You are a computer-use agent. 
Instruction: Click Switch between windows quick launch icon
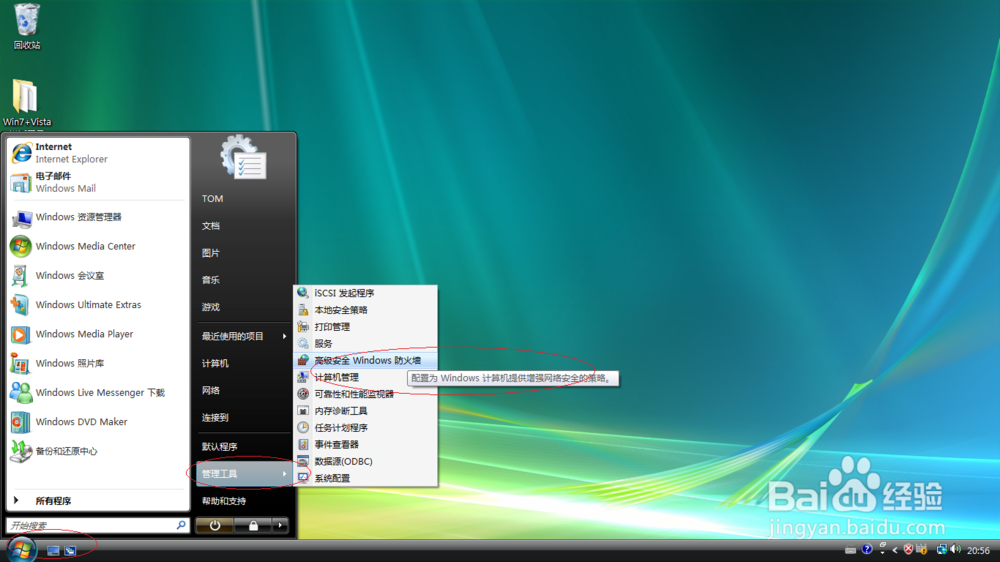click(70, 551)
